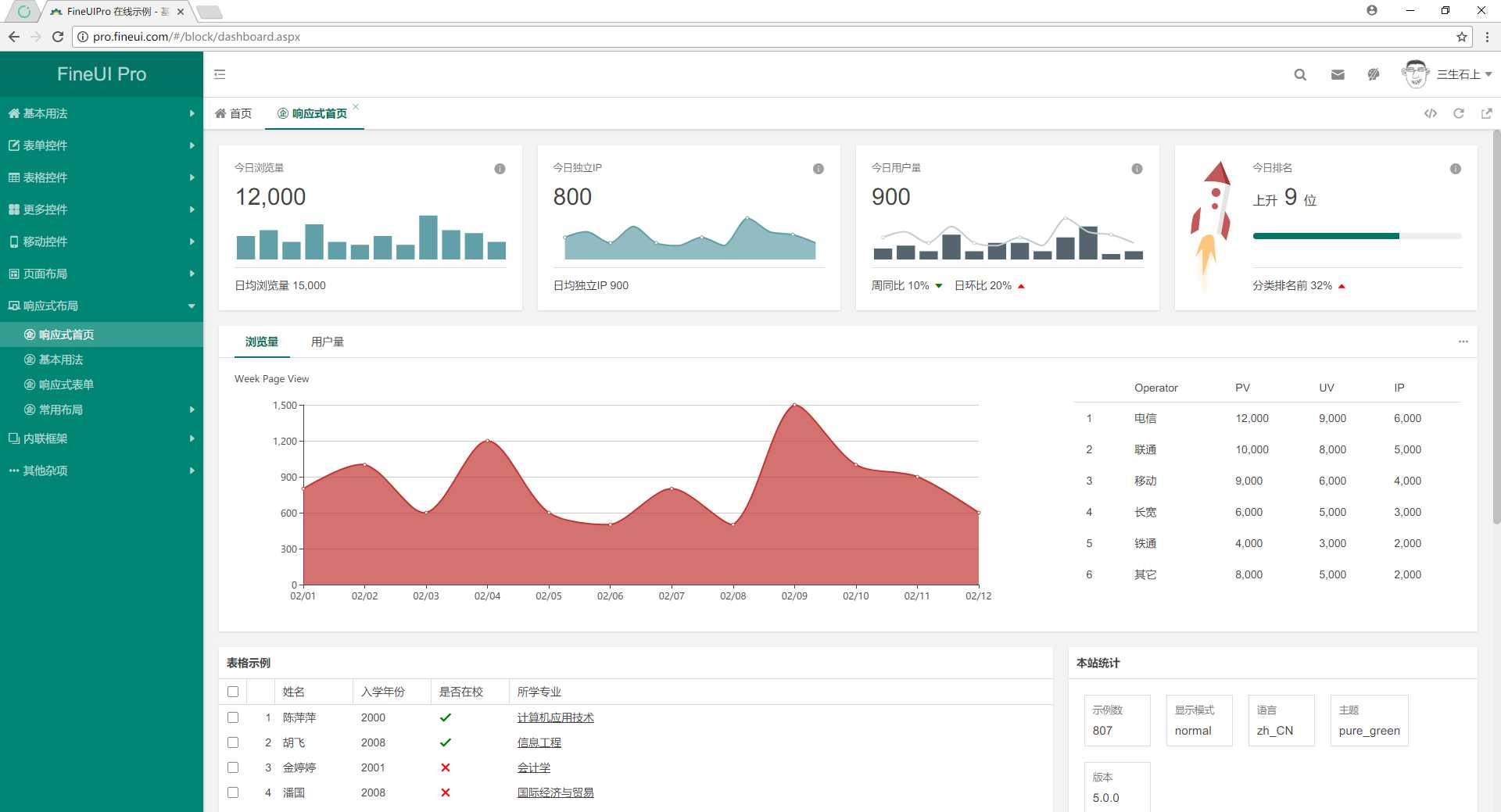Screen dimensions: 1501x812
Task: Reload the page with browser refresh button
Action: [x=57, y=37]
